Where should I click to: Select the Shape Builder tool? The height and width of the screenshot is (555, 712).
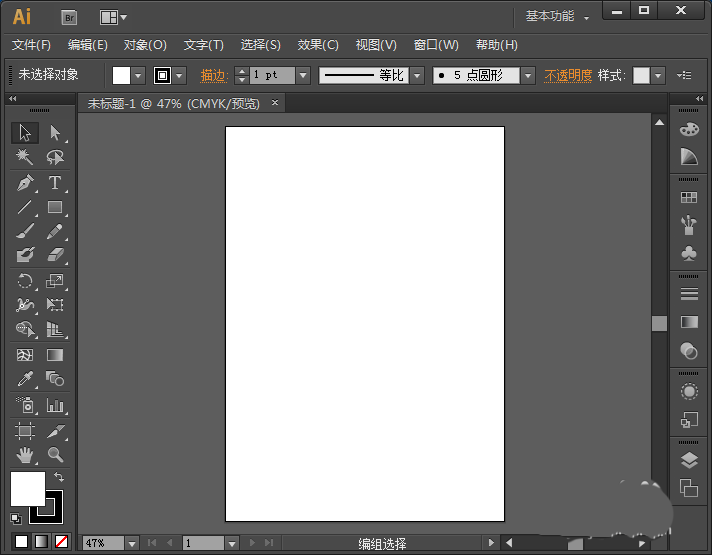[25, 329]
